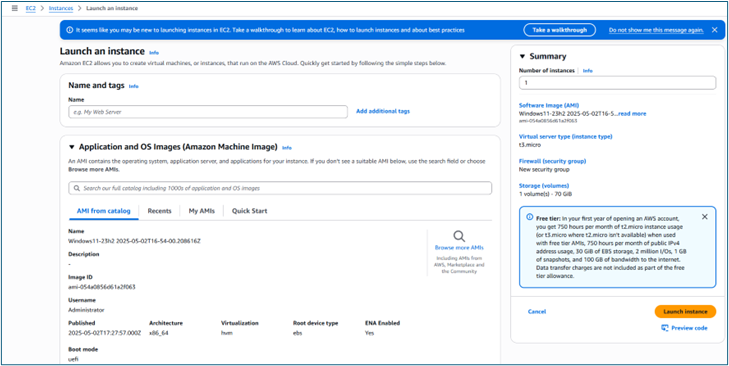Click the EC2 breadcrumb link
This screenshot has width=729, height=366.
[31, 8]
